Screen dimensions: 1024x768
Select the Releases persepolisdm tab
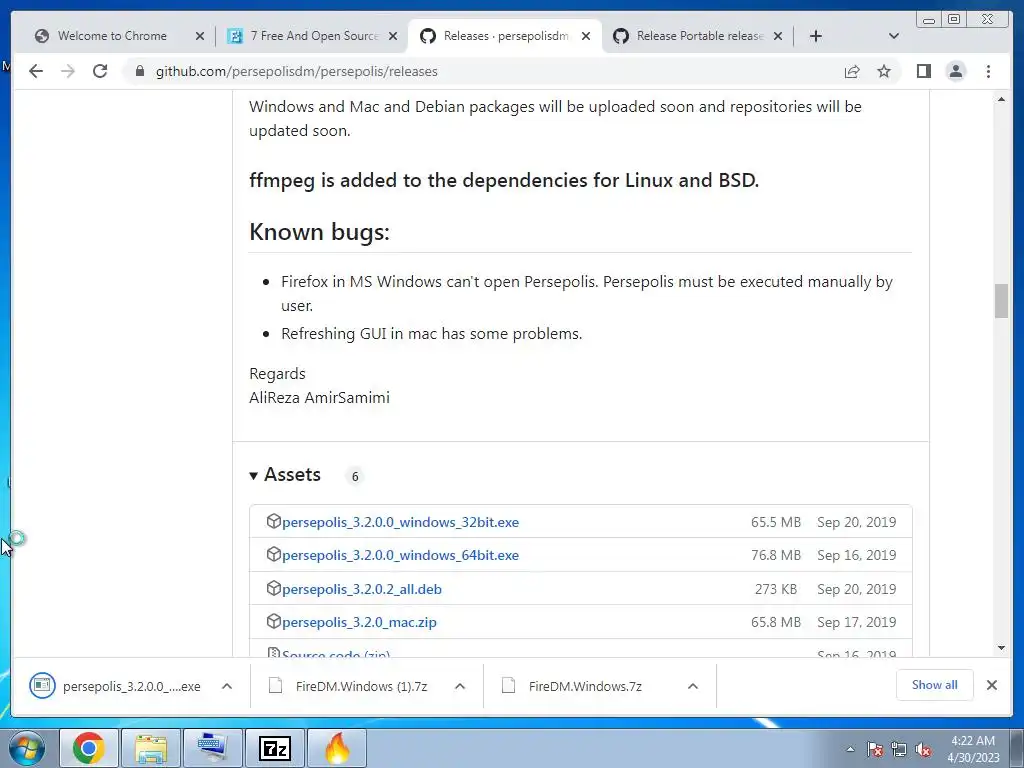(x=505, y=36)
